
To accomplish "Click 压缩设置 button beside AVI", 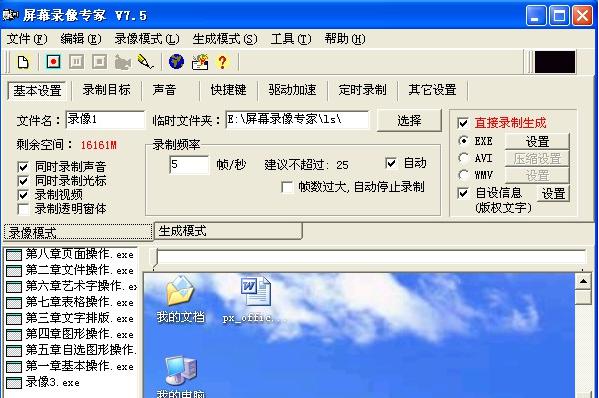I will pos(537,159).
